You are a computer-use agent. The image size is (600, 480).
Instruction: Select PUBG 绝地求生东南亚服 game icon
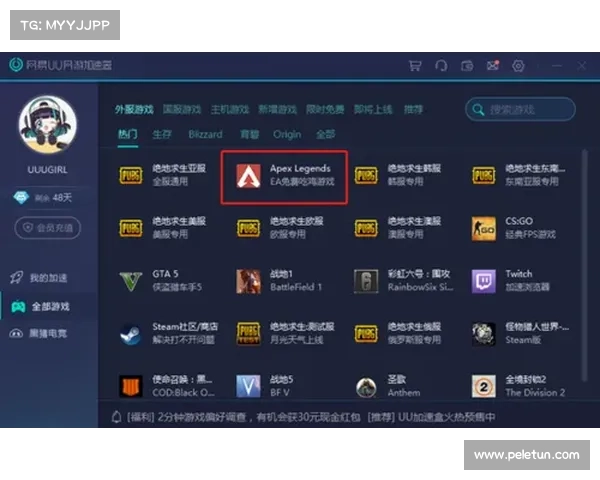484,176
